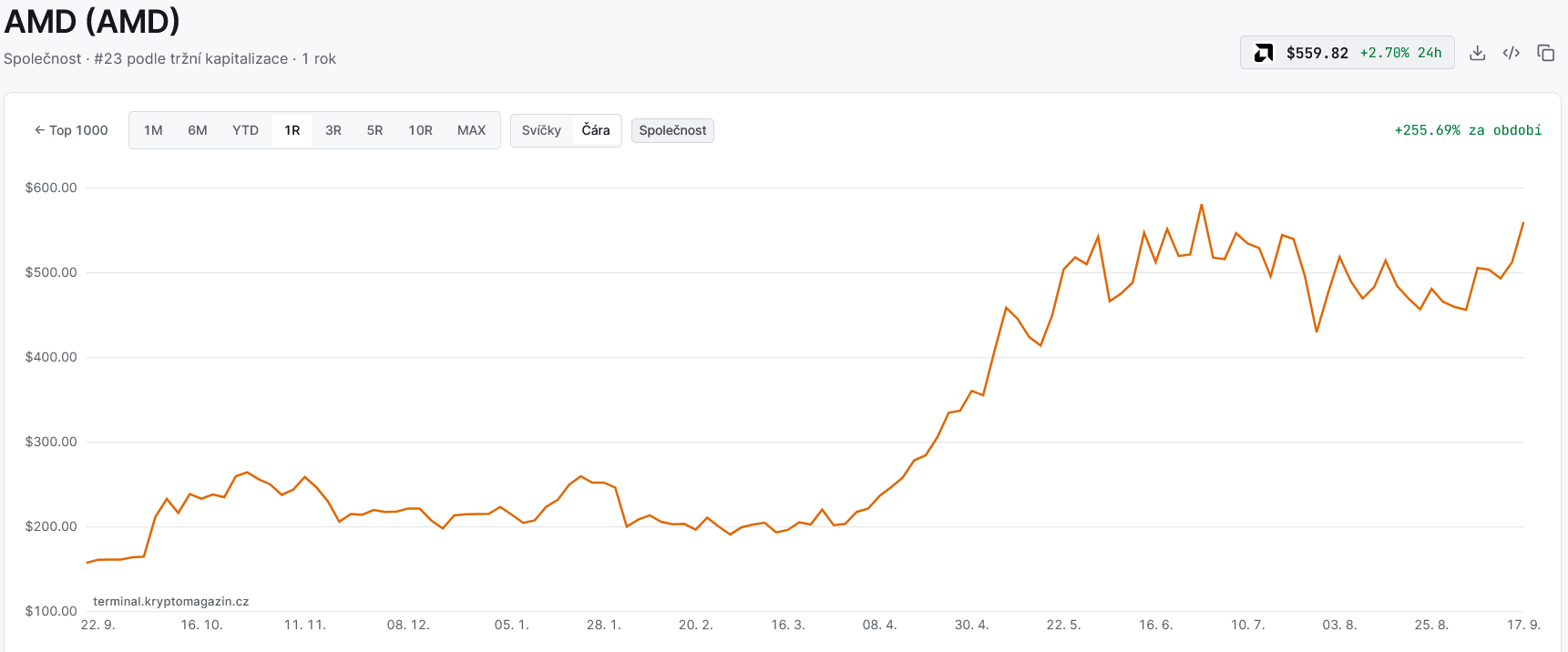Screen dimensions: 1568x652
Task: Open the embed code icon
Action: coord(1512,53)
